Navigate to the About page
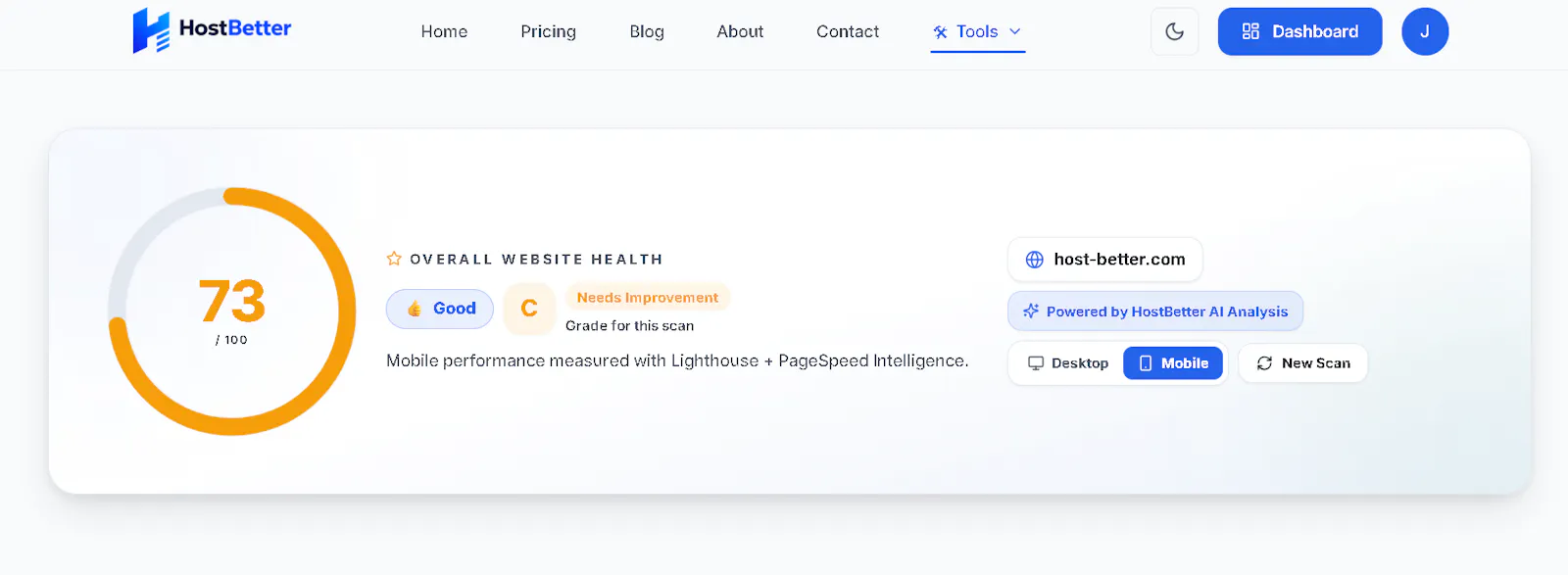 [740, 31]
